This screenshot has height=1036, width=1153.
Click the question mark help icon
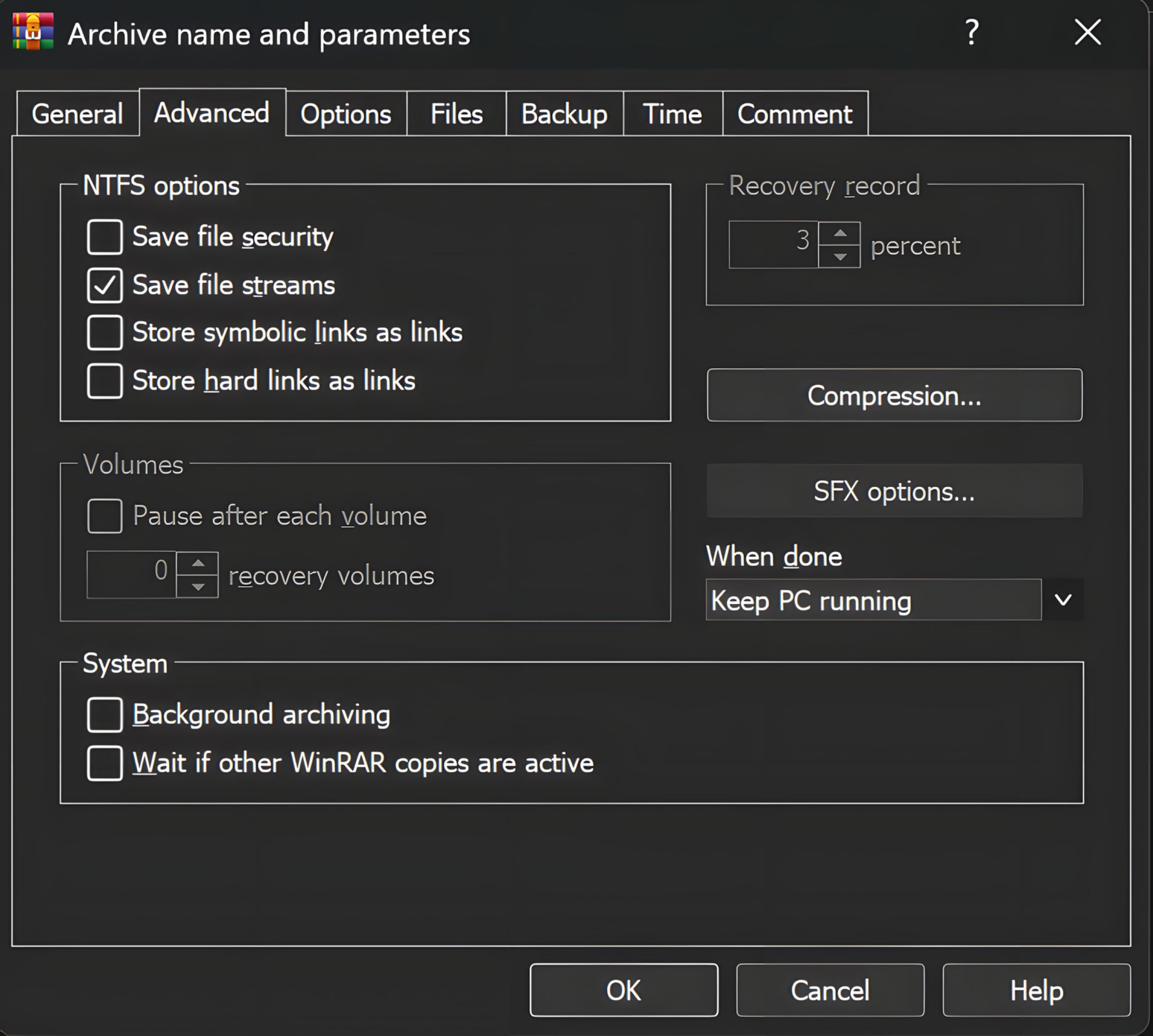pos(972,32)
